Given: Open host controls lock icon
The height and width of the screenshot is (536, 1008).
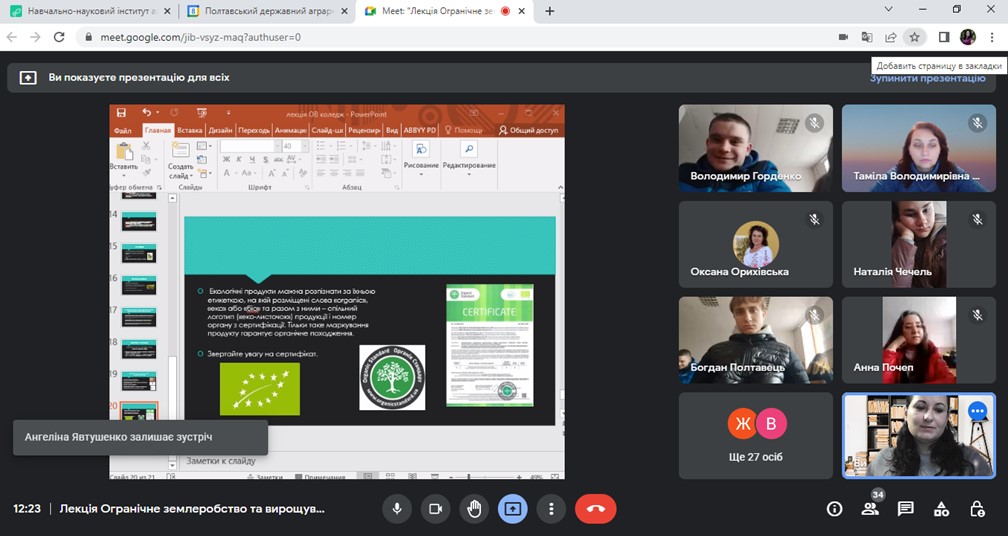Looking at the screenshot, I should tap(976, 509).
